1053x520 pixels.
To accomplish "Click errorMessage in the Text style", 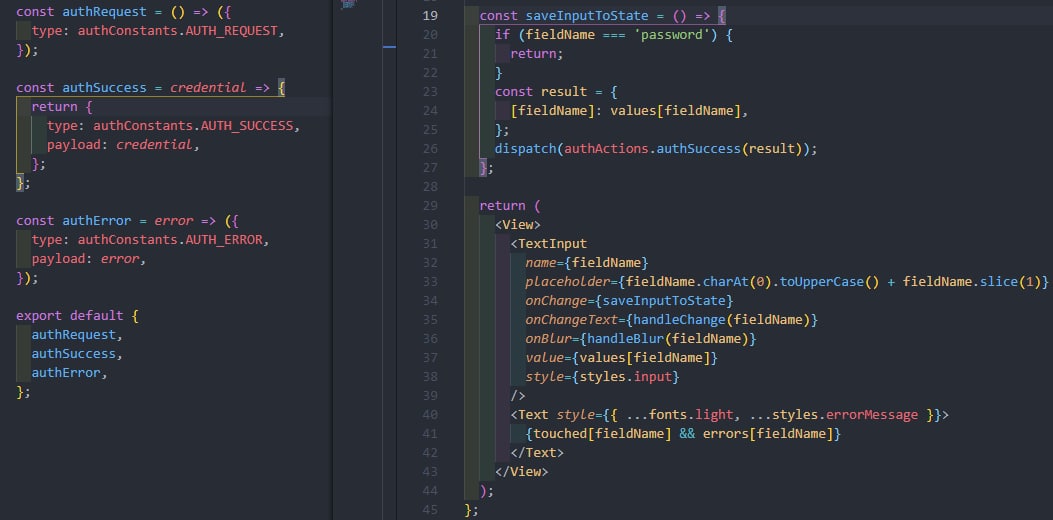I will coord(872,415).
